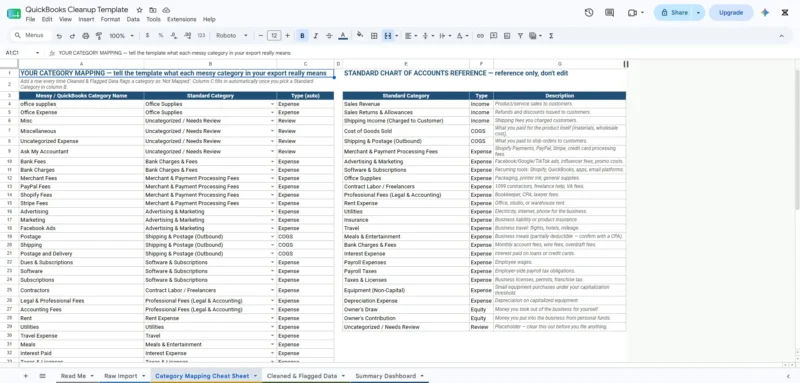This screenshot has width=800, height=383.
Task: Click the Increase decimal places icon
Action: (x=187, y=36)
